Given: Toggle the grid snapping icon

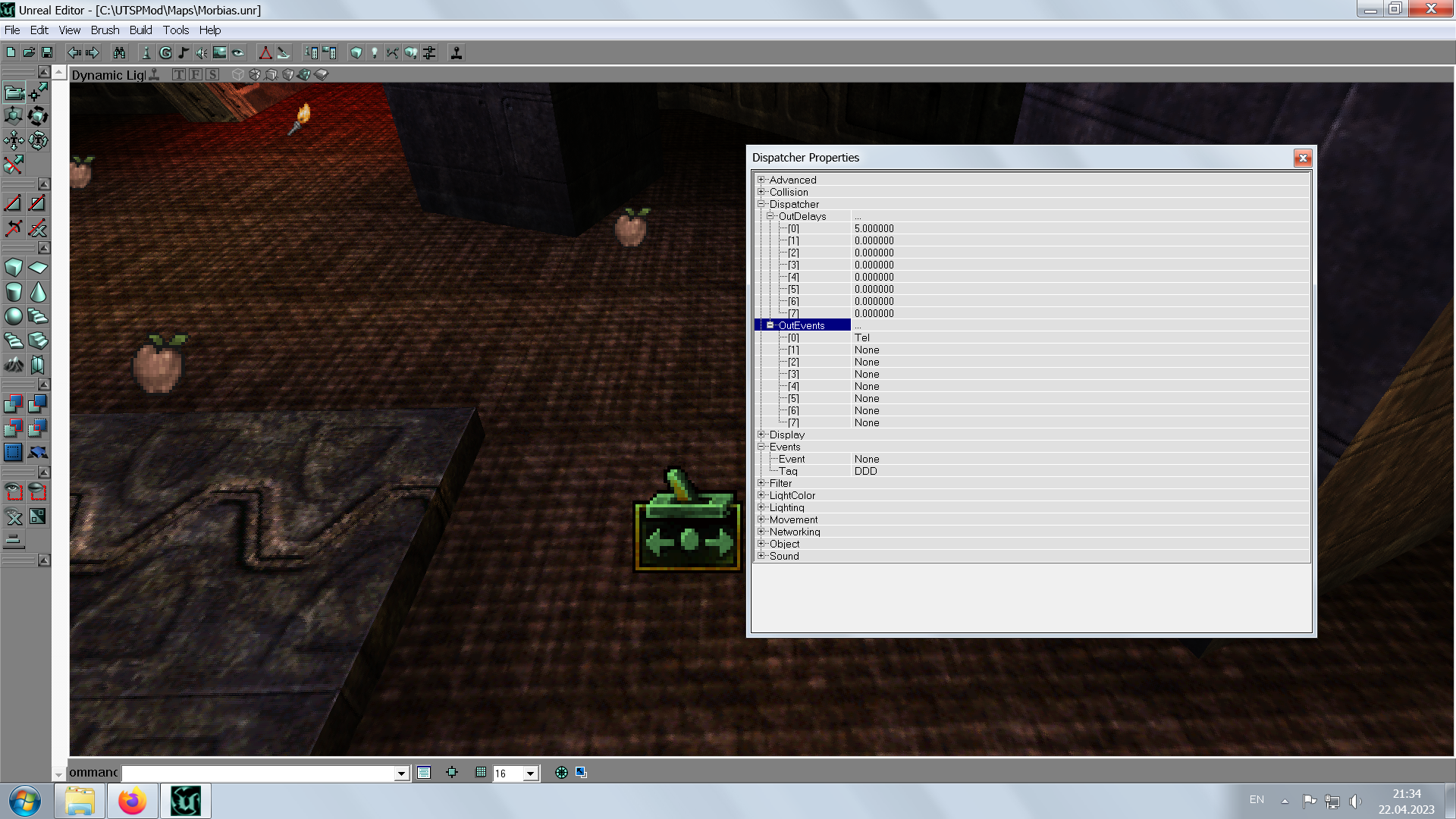Looking at the screenshot, I should point(481,773).
